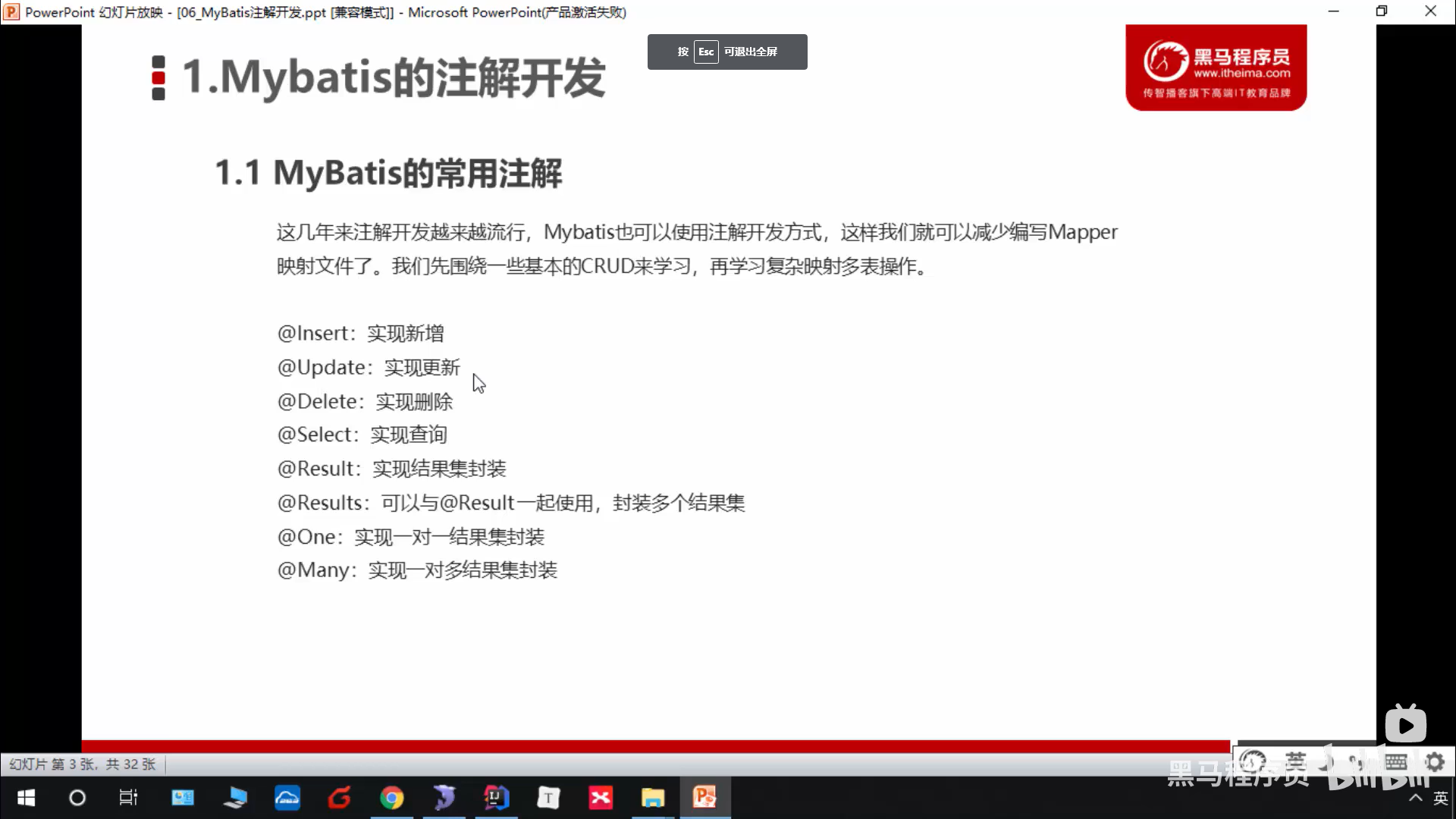Click the slide counter in the status bar
The height and width of the screenshot is (819, 1456).
tap(82, 764)
